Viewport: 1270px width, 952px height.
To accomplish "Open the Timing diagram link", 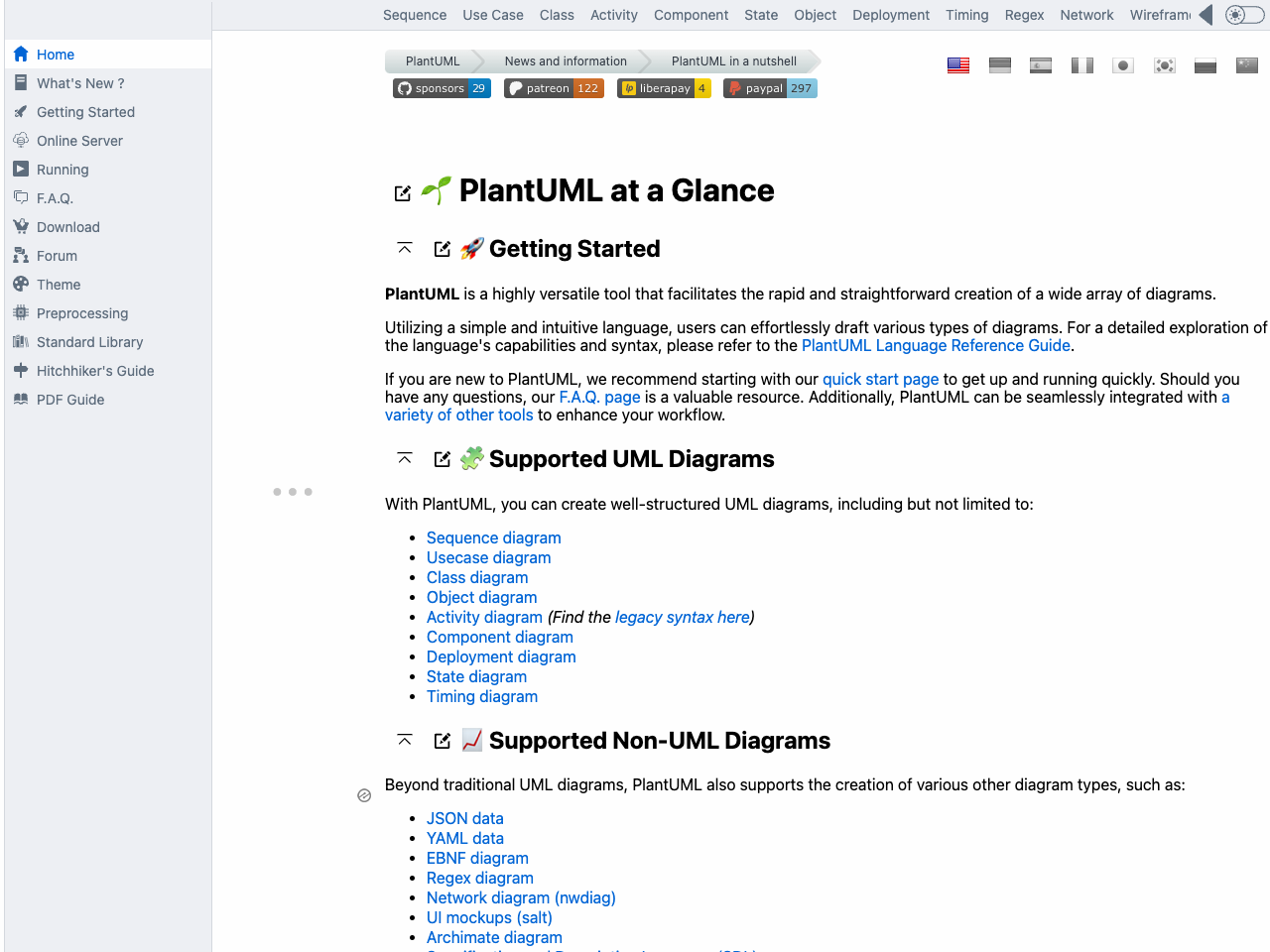I will coord(482,696).
